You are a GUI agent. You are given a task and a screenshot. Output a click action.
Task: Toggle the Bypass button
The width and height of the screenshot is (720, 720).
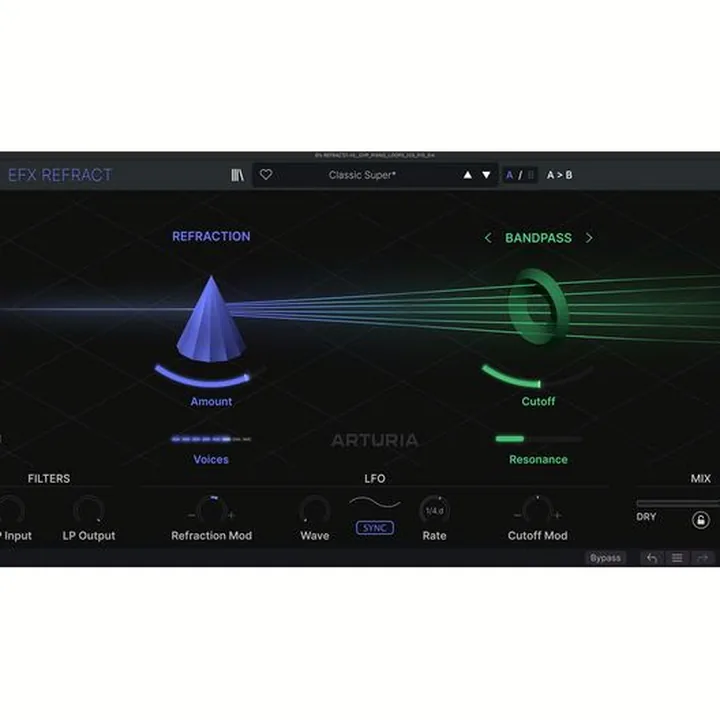[605, 558]
